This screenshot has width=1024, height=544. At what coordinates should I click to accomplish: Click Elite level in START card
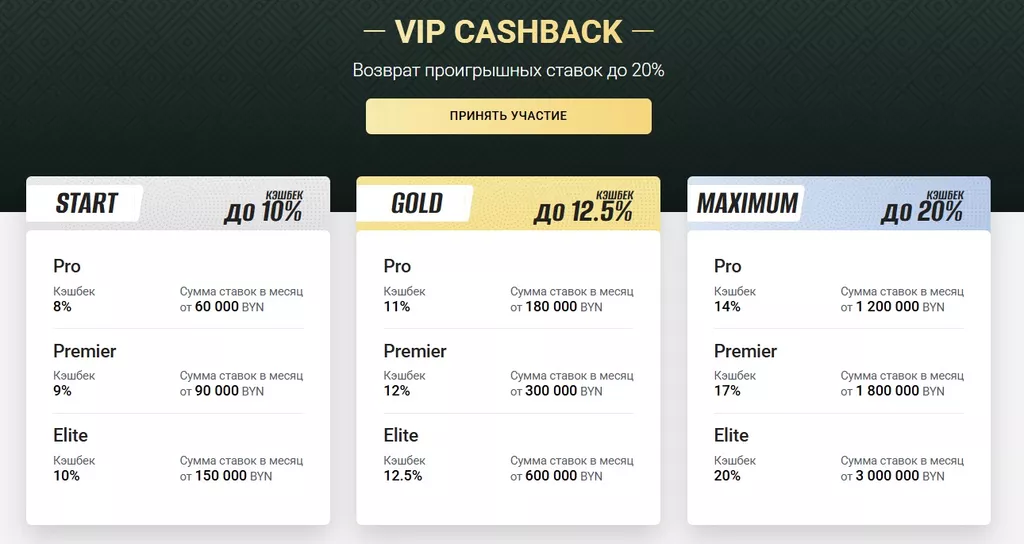tap(70, 435)
